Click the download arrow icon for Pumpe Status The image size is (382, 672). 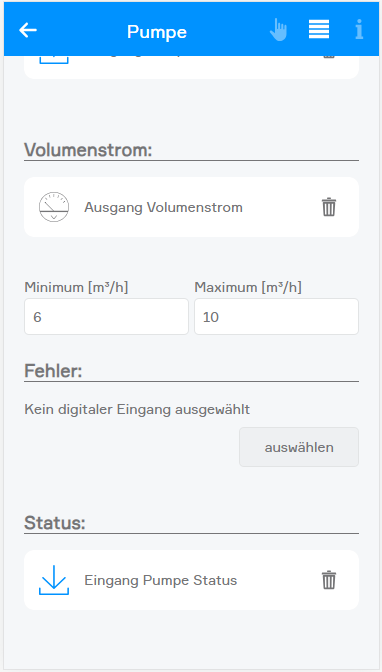[x=54, y=580]
